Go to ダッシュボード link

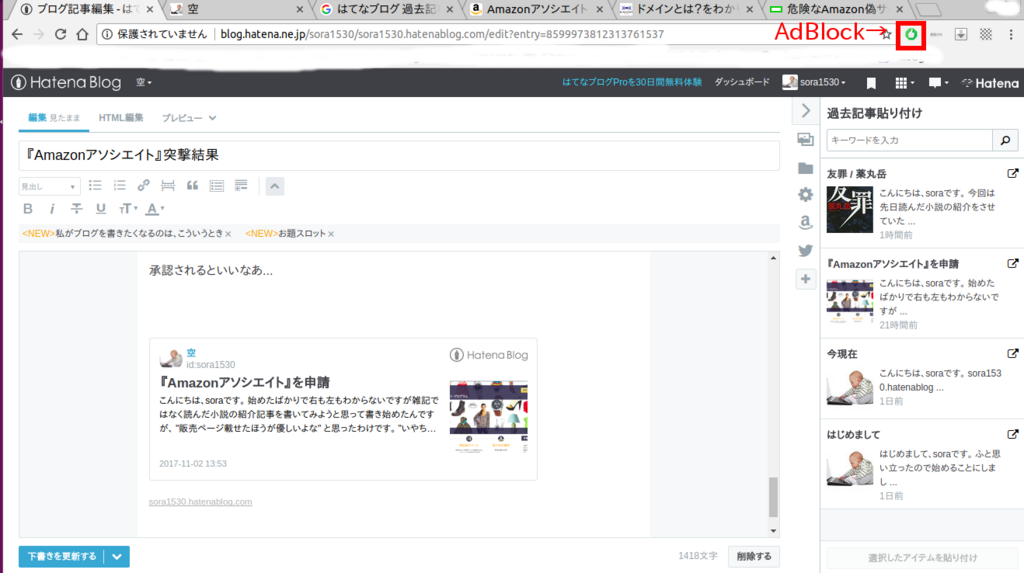point(742,82)
